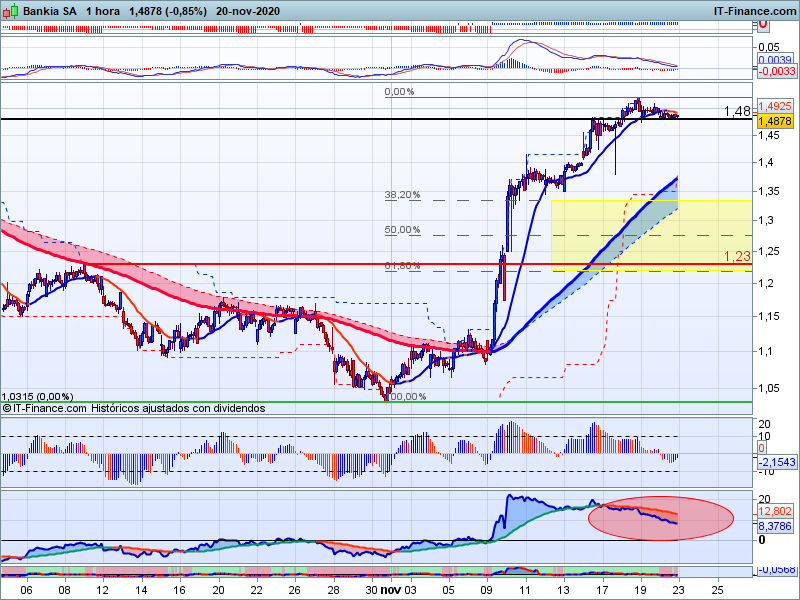800x600 pixels.
Task: Click the orange 1,4925 price tag
Action: 775,106
